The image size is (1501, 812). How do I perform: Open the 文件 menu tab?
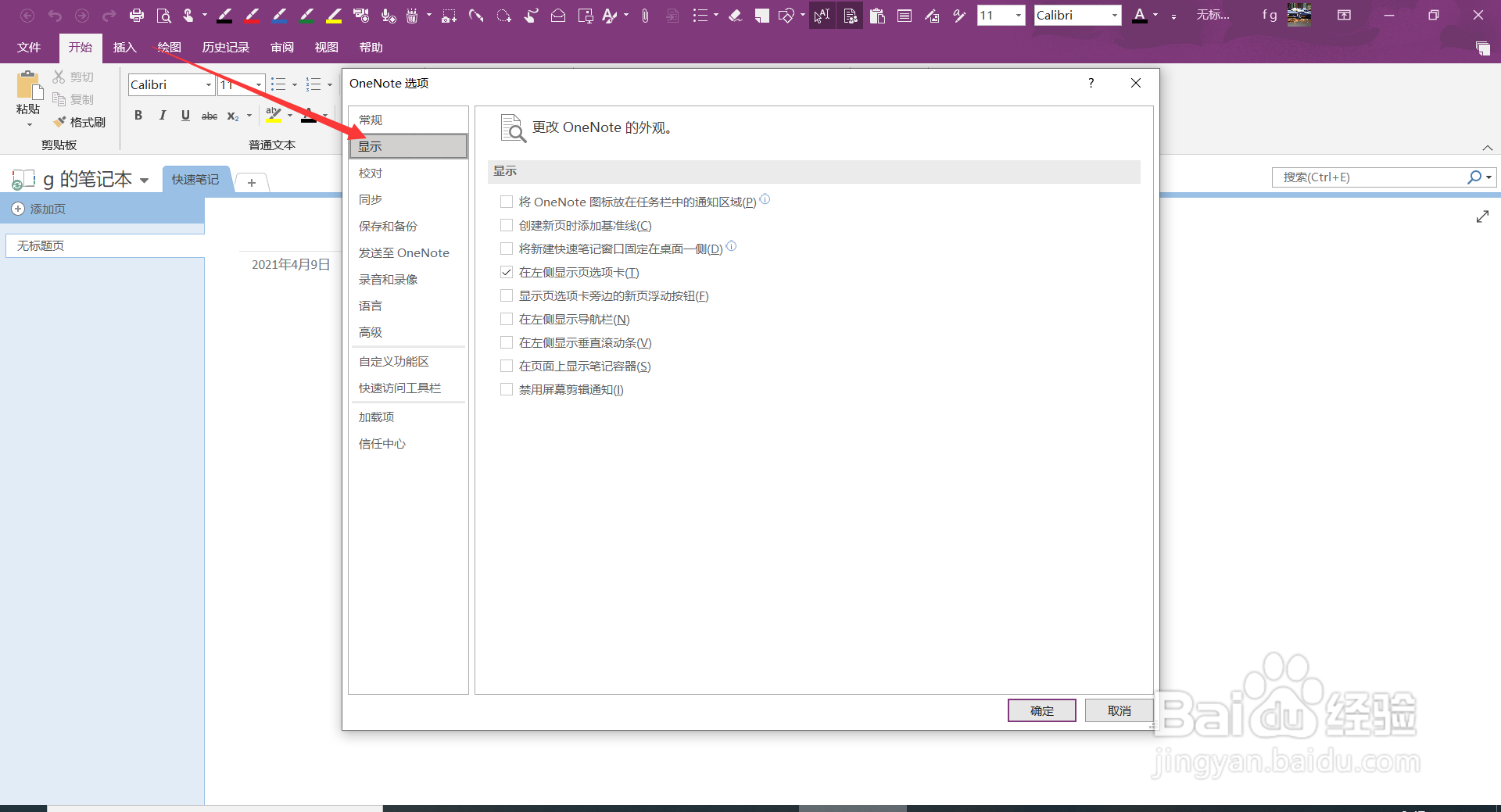[x=29, y=48]
